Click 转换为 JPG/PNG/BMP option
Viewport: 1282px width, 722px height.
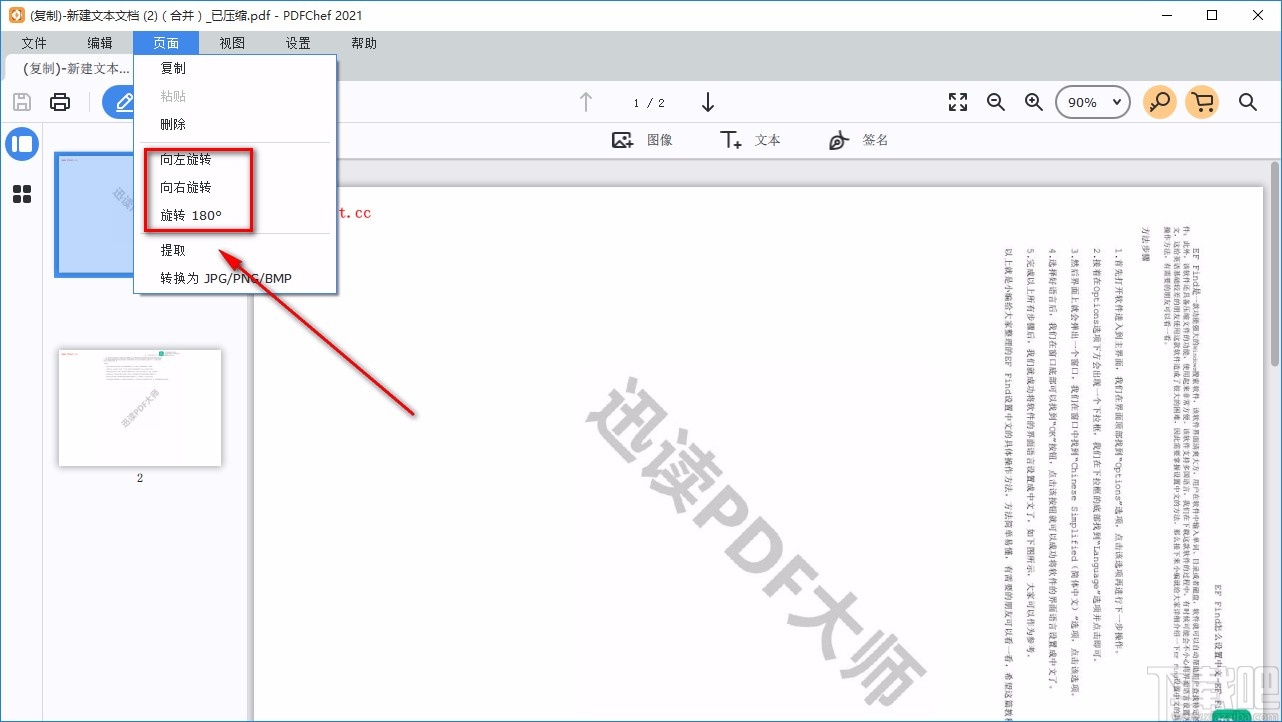click(224, 278)
